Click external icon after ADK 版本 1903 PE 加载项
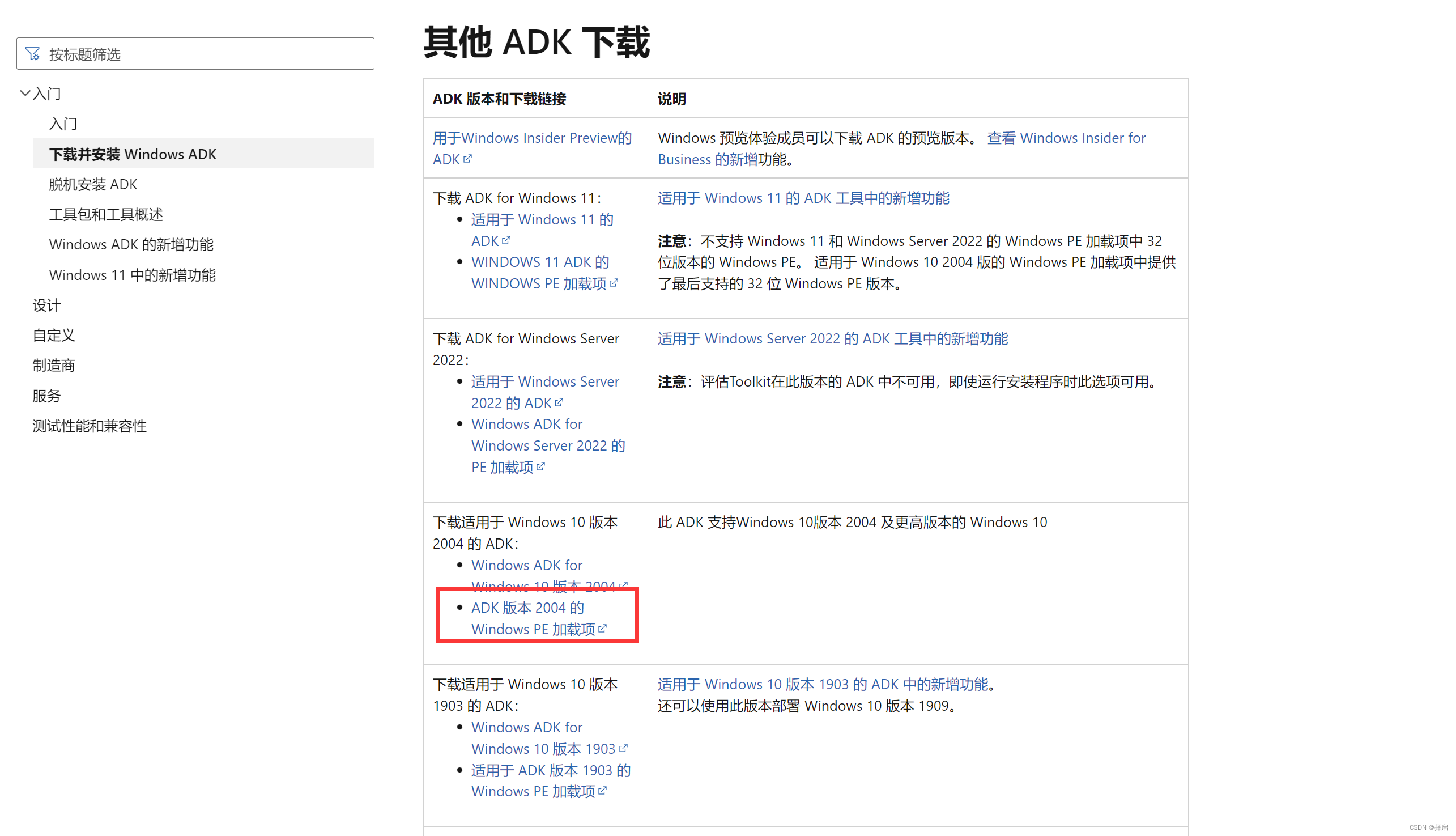1456x836 pixels. (x=603, y=791)
